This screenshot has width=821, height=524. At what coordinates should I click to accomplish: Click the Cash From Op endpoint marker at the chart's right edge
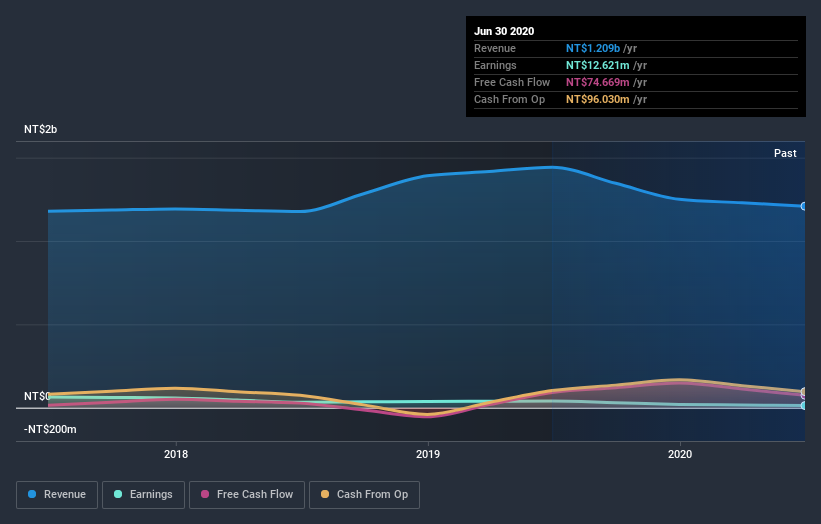pos(804,392)
